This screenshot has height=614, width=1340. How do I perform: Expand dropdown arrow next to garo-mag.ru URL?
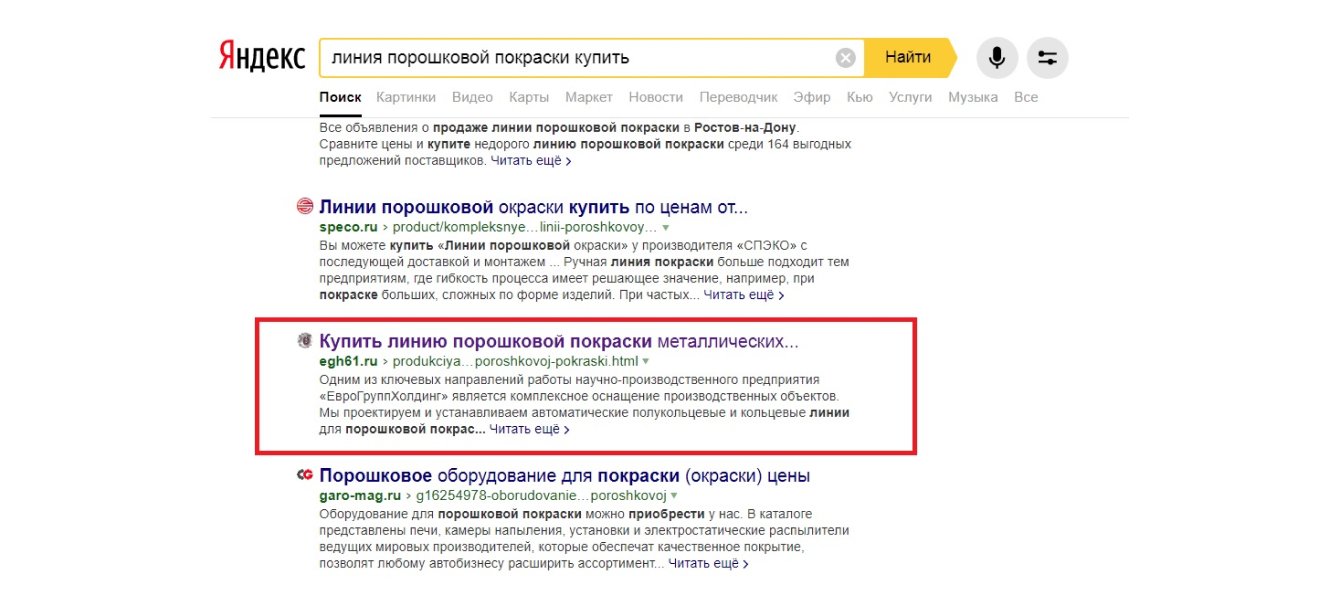(674, 496)
